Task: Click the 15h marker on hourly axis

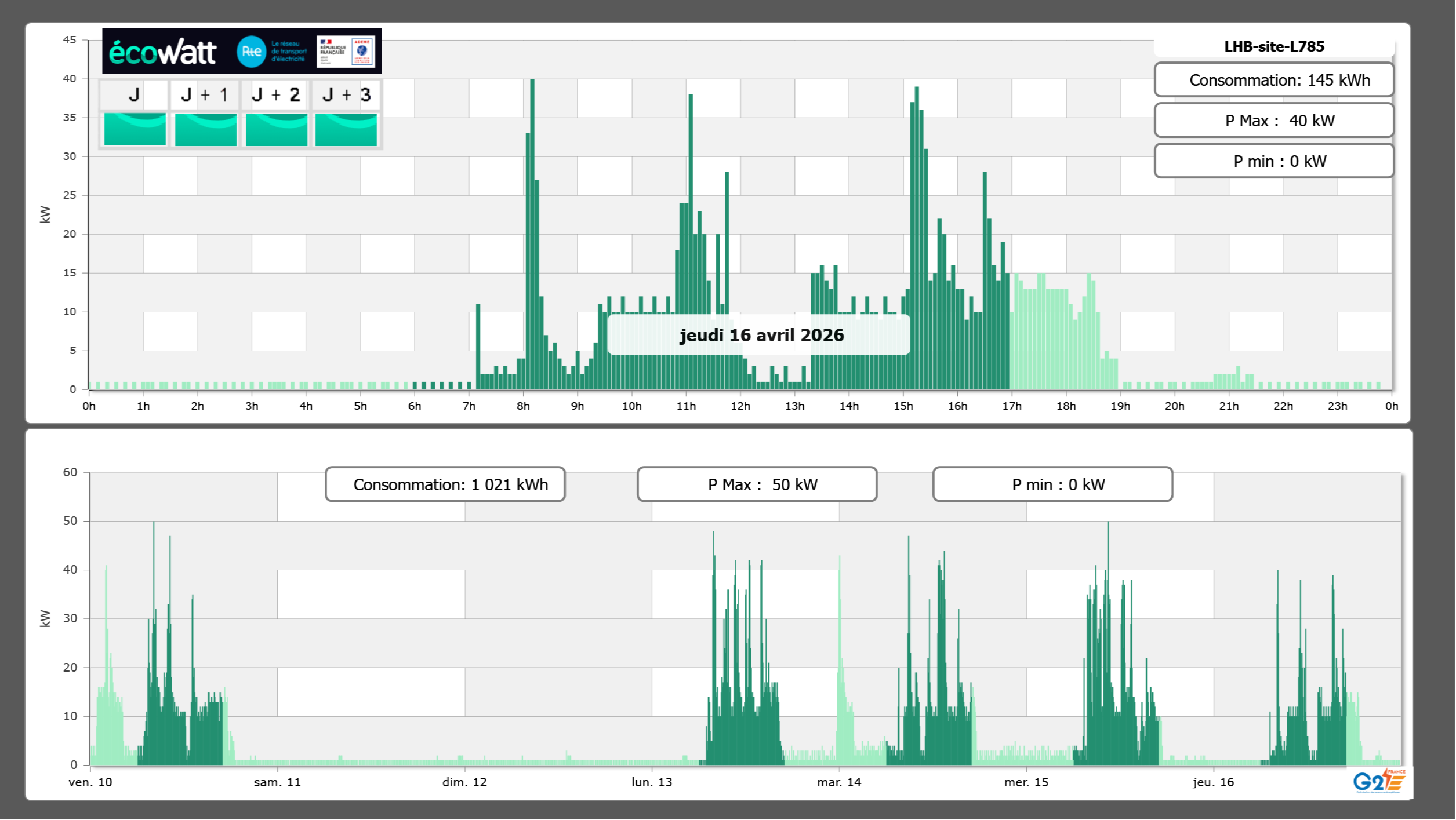Action: pyautogui.click(x=903, y=406)
